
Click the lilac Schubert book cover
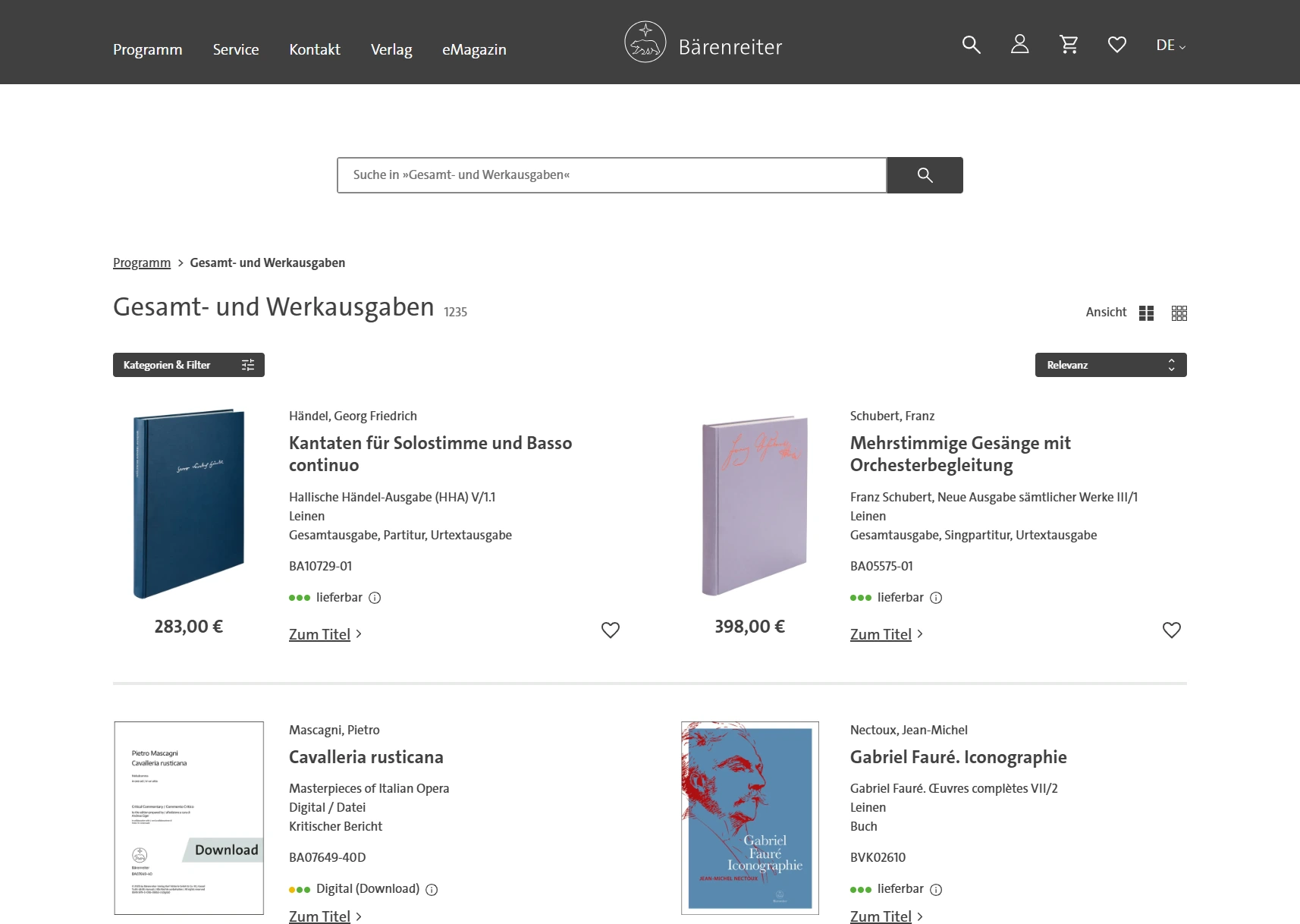(x=754, y=505)
